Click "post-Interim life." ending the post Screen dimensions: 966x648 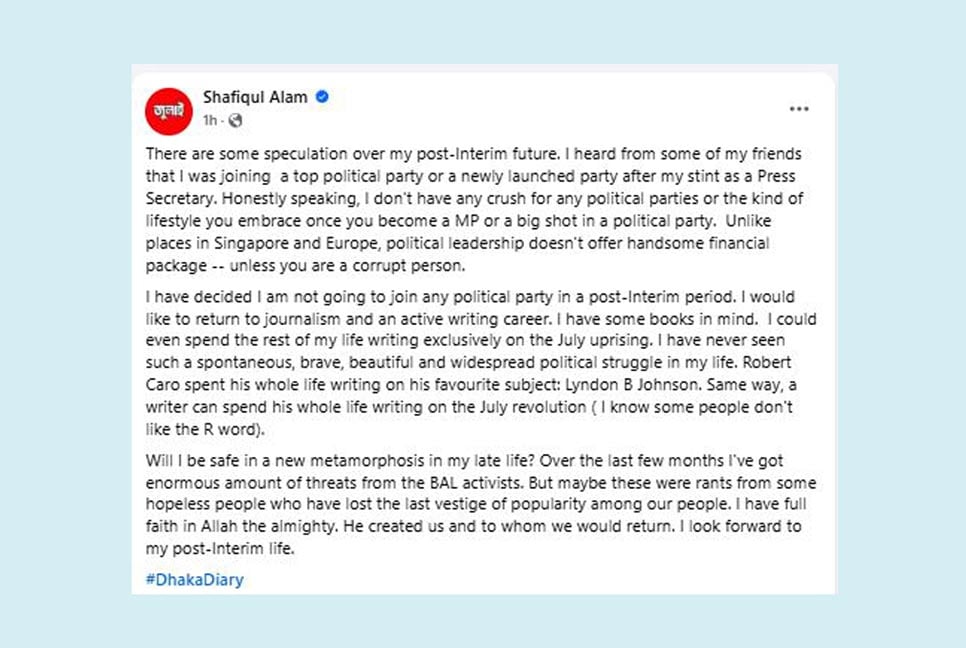[233, 549]
